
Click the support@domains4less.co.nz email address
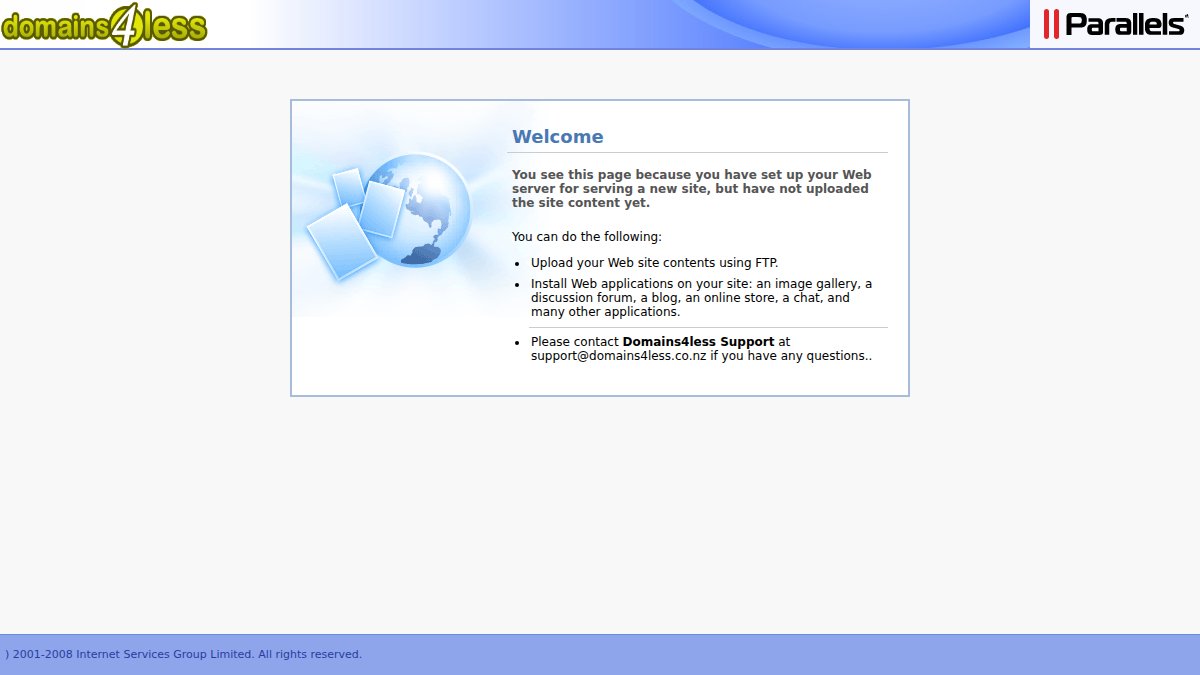[x=619, y=355]
